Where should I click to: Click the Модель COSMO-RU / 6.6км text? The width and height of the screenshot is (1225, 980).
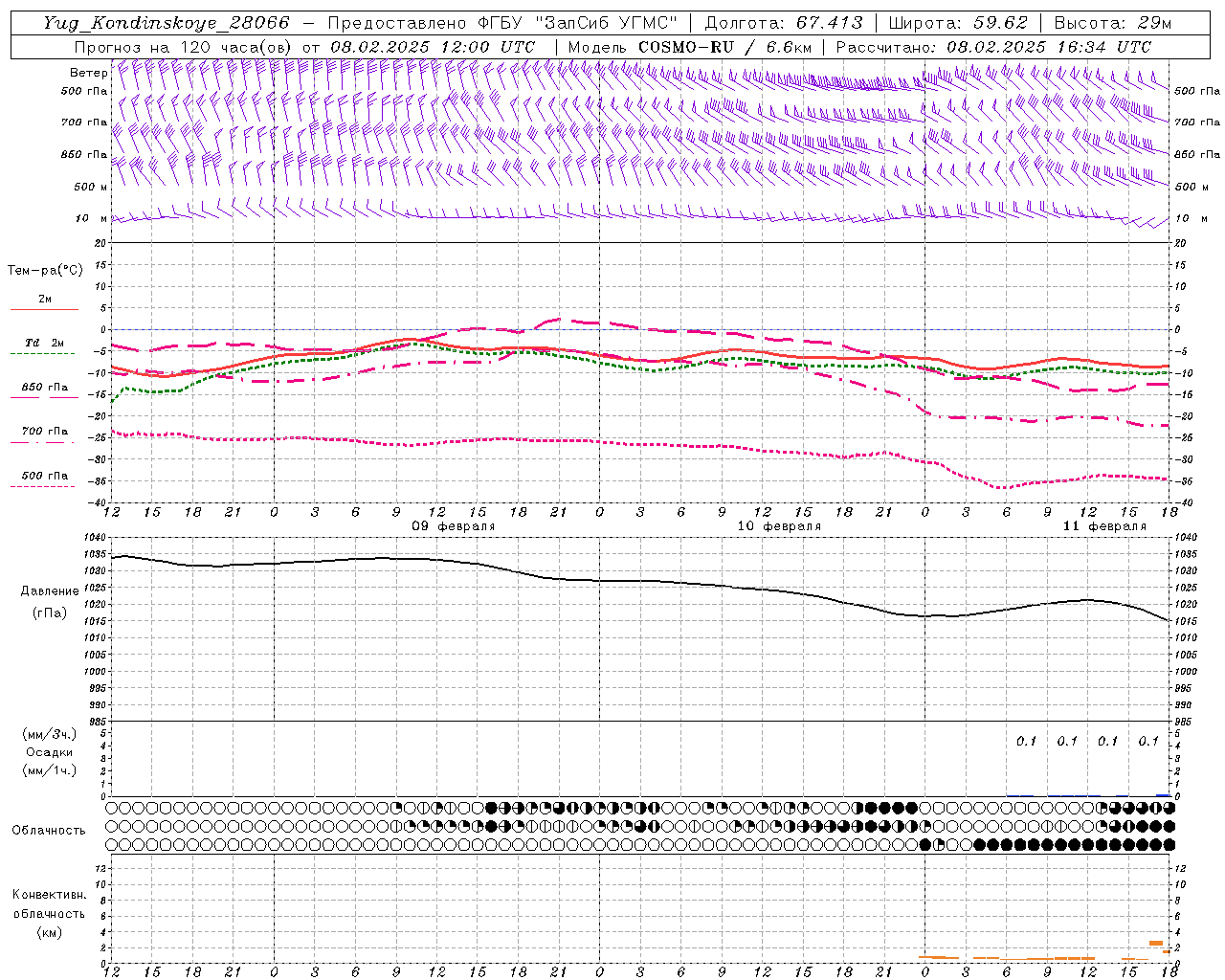pos(690,47)
